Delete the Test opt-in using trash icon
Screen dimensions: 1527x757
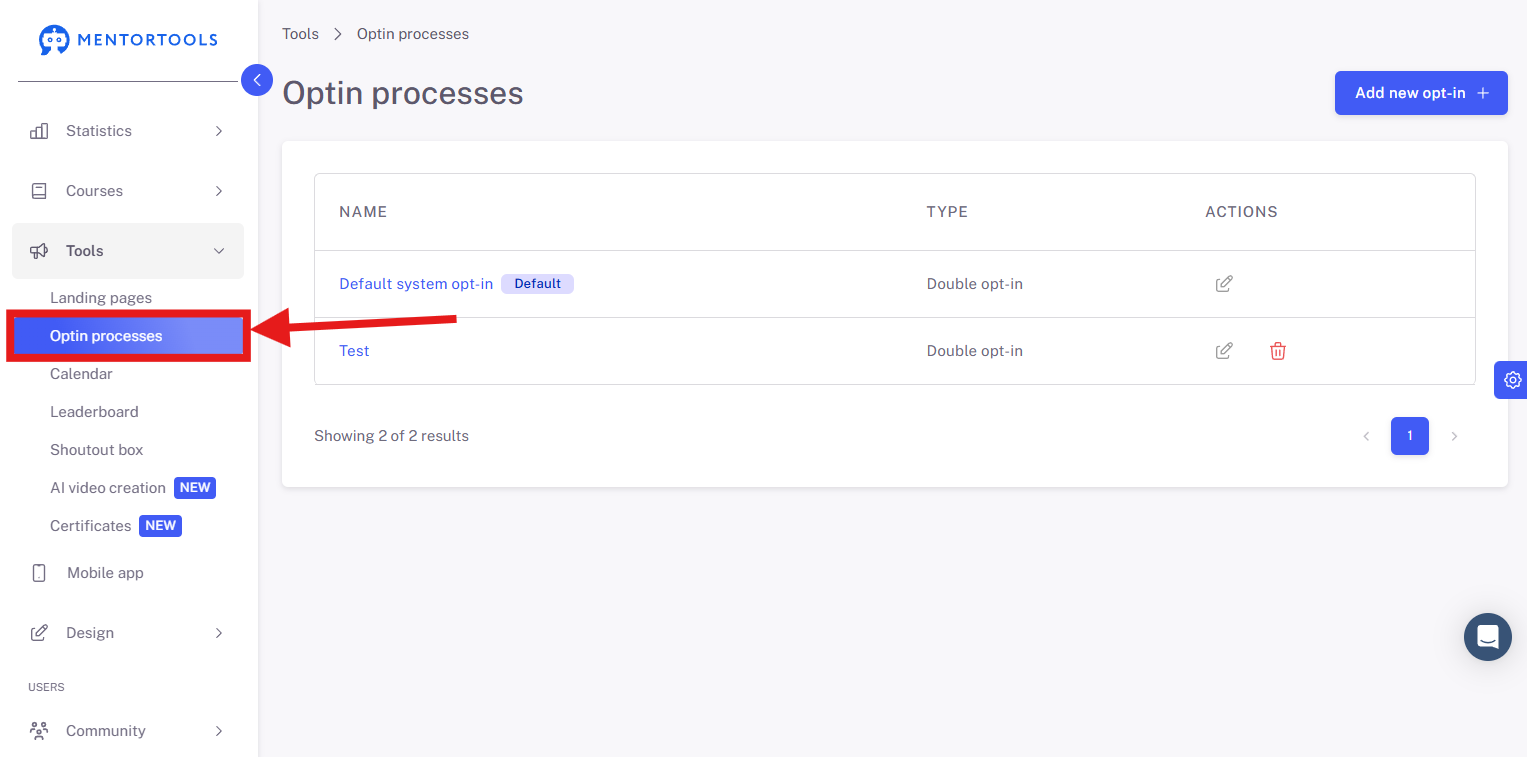click(x=1277, y=351)
